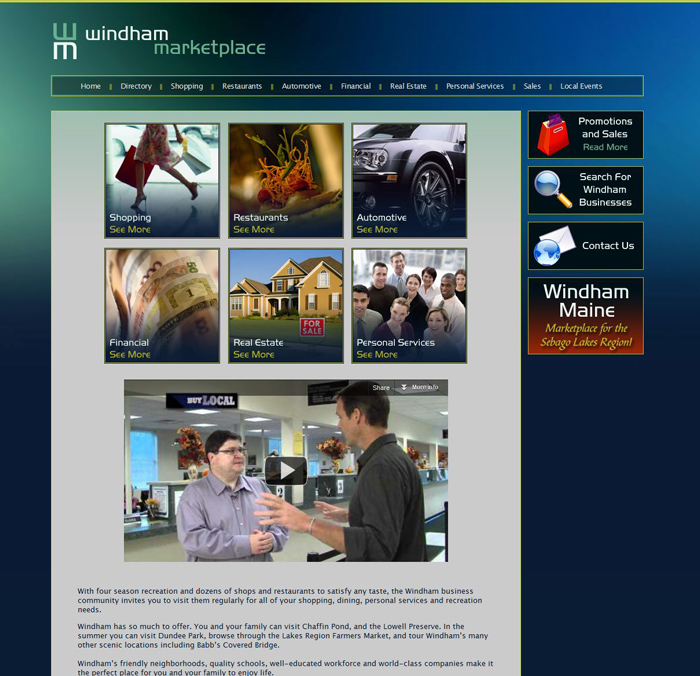Viewport: 700px width, 676px height.
Task: Select Personal Services in the navigation bar
Action: pyautogui.click(x=475, y=86)
